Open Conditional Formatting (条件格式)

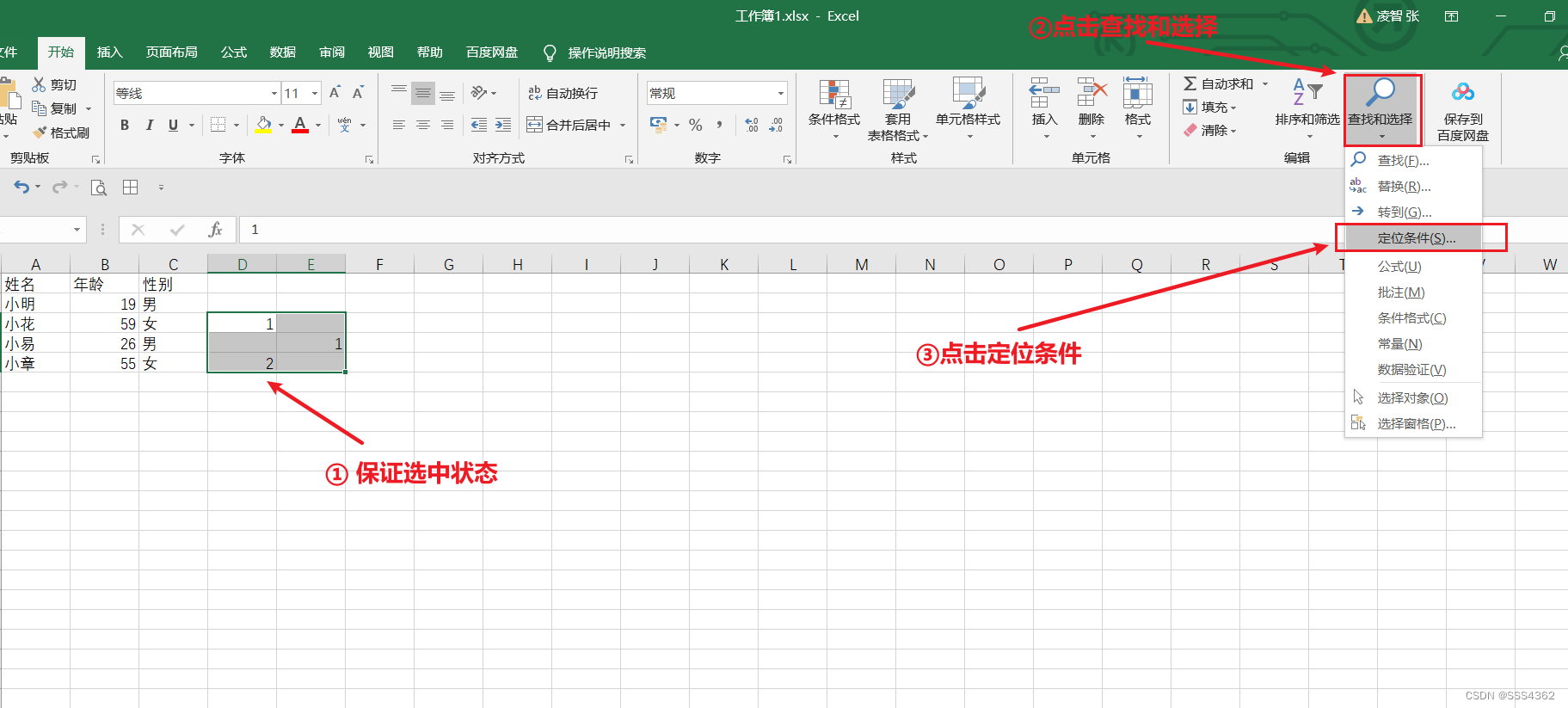(834, 108)
